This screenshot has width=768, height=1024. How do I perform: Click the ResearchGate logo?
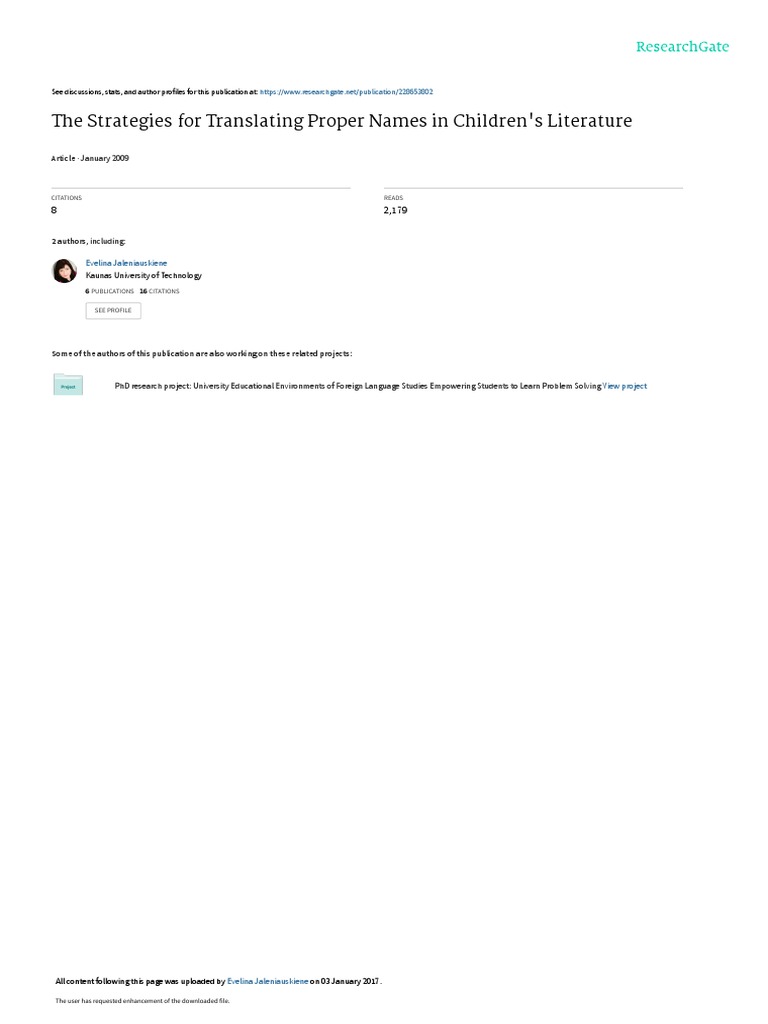(x=682, y=47)
